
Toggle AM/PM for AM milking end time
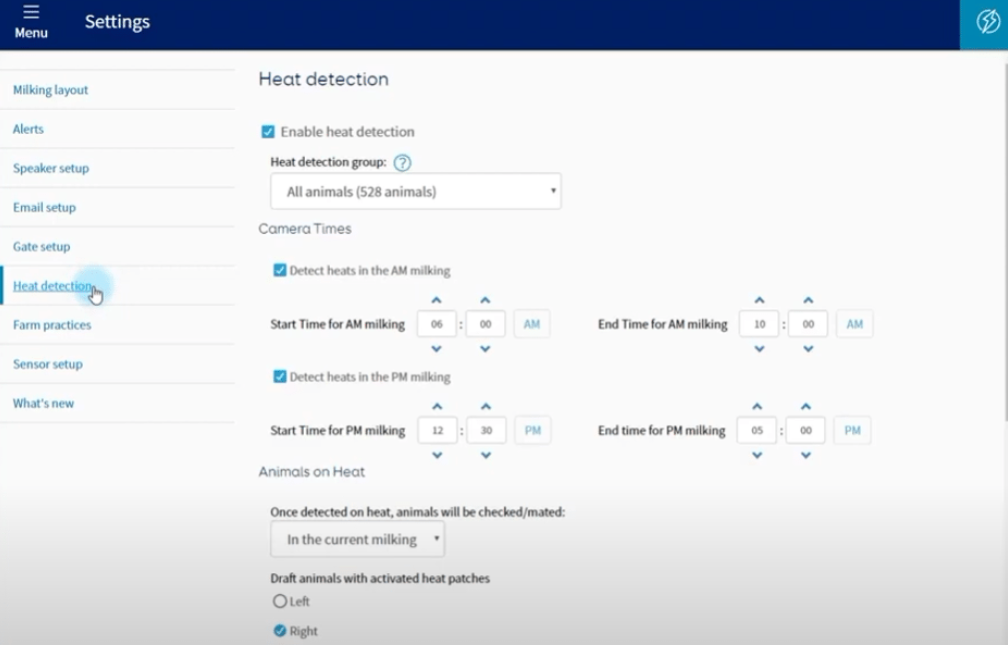(854, 324)
